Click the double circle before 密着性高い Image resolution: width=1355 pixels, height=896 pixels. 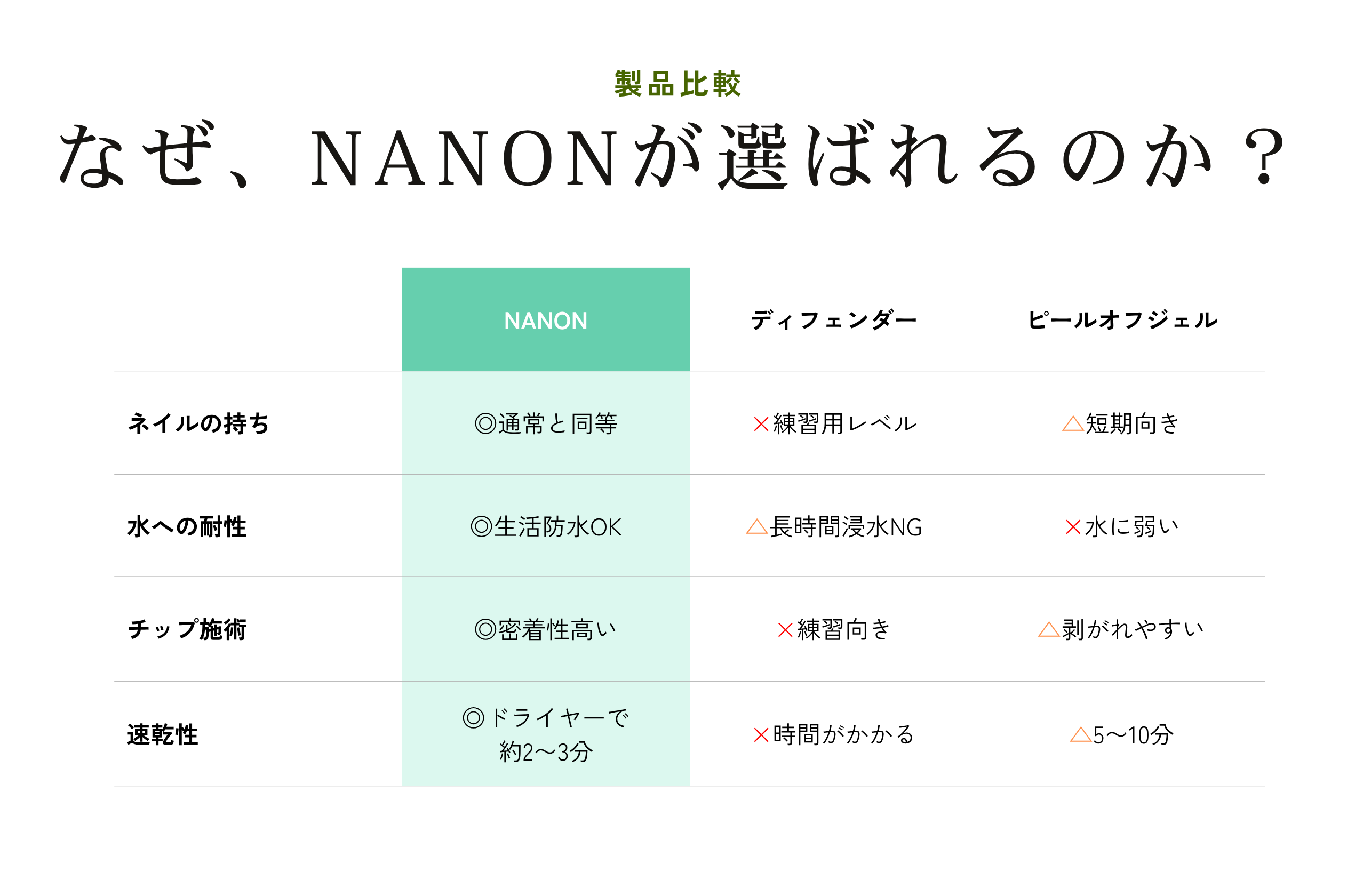click(x=485, y=630)
